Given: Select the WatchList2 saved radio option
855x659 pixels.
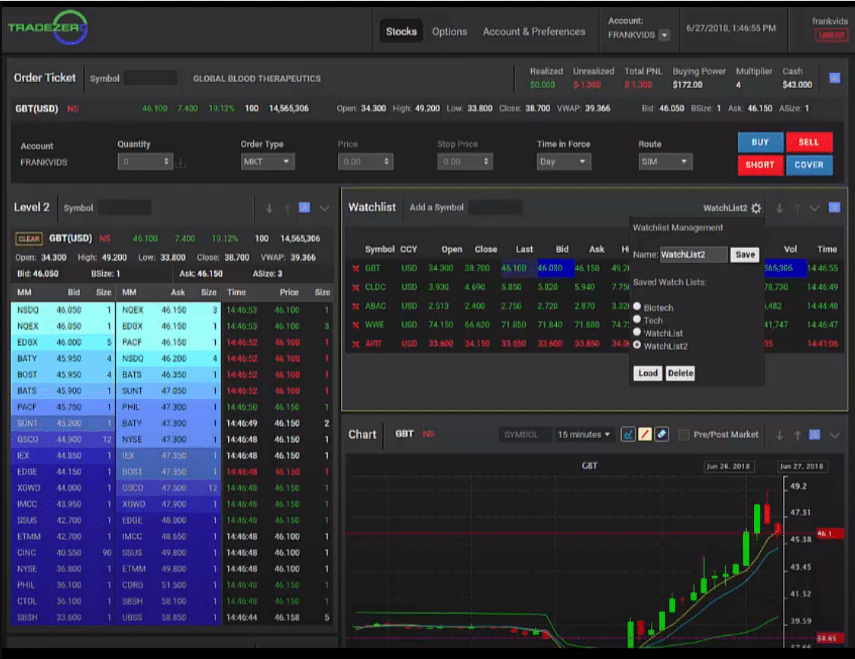Looking at the screenshot, I should [637, 344].
